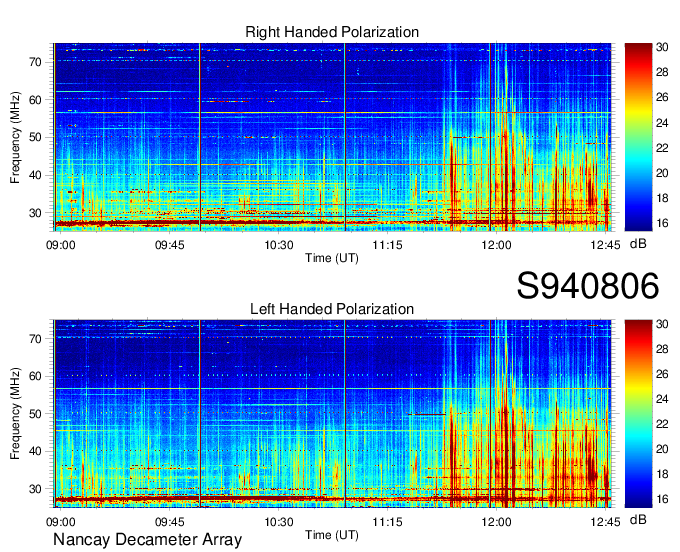Click the 28 dB value on top colorbar
This screenshot has height=552, width=680.
[662, 72]
